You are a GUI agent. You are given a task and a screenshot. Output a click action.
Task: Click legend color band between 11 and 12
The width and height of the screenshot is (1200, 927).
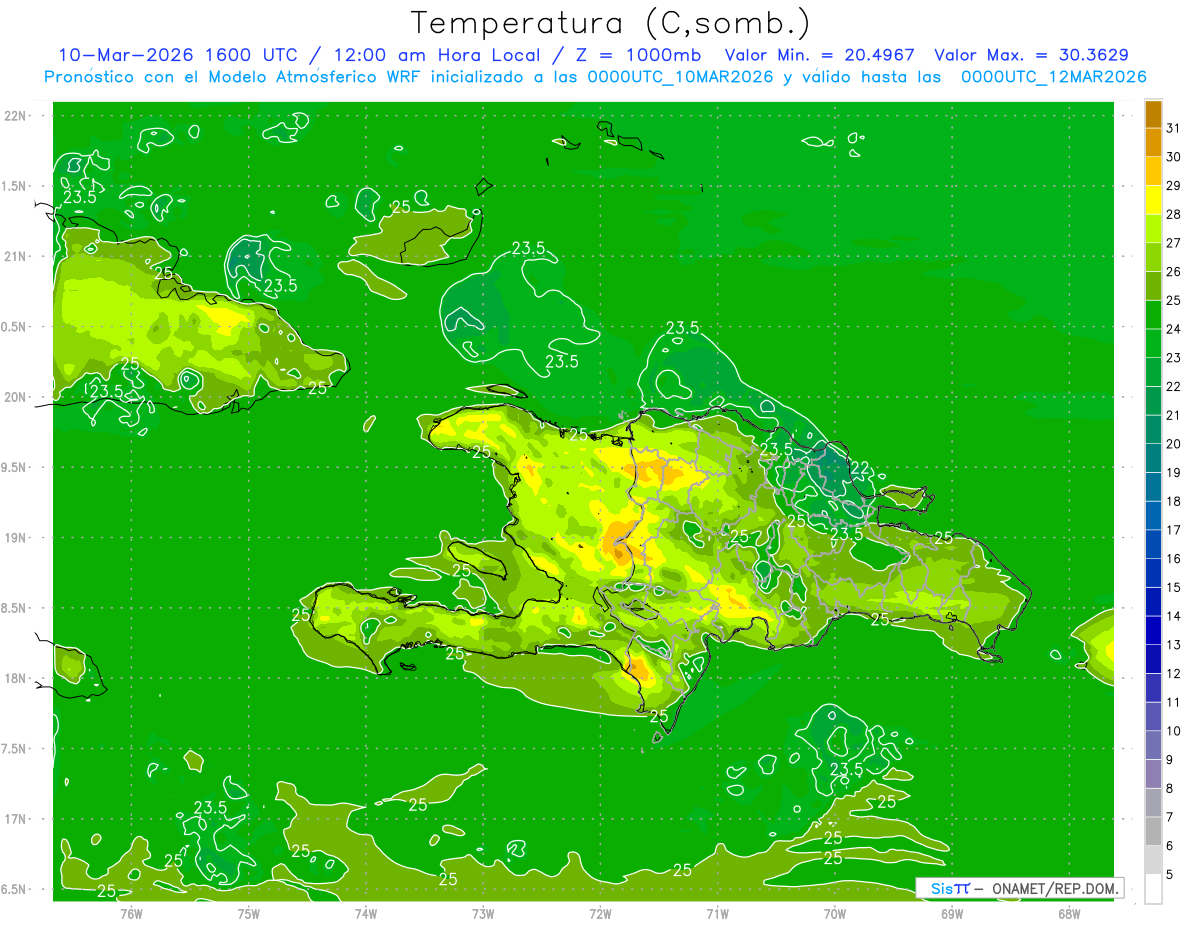point(1153,688)
